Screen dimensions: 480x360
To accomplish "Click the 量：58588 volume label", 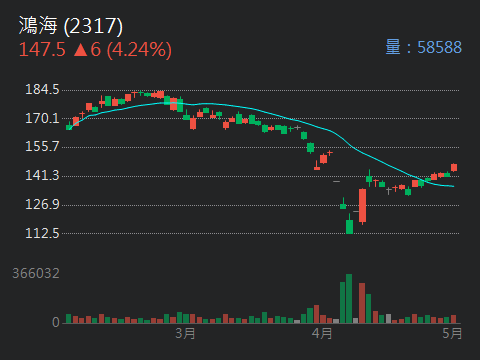I will point(424,47).
